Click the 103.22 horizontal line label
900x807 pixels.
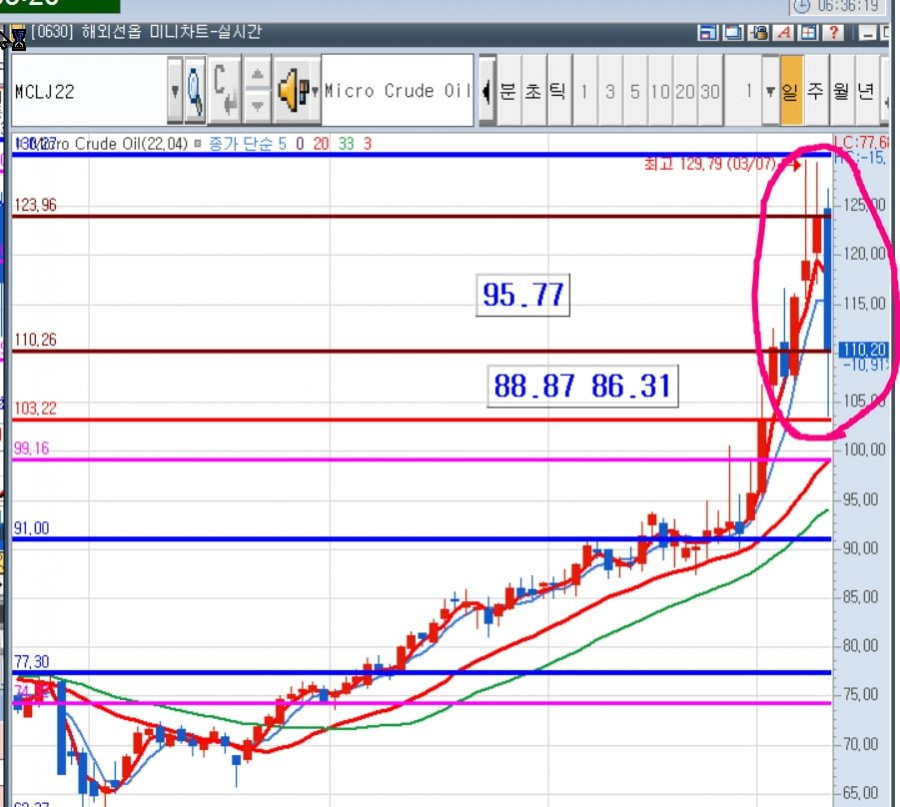click(36, 409)
